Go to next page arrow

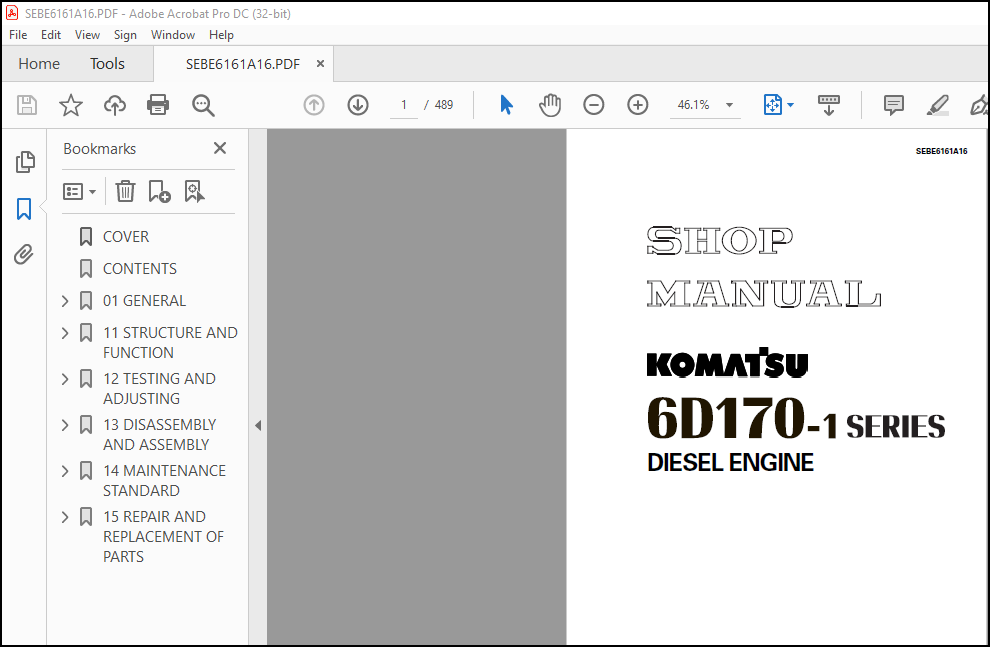[x=358, y=105]
